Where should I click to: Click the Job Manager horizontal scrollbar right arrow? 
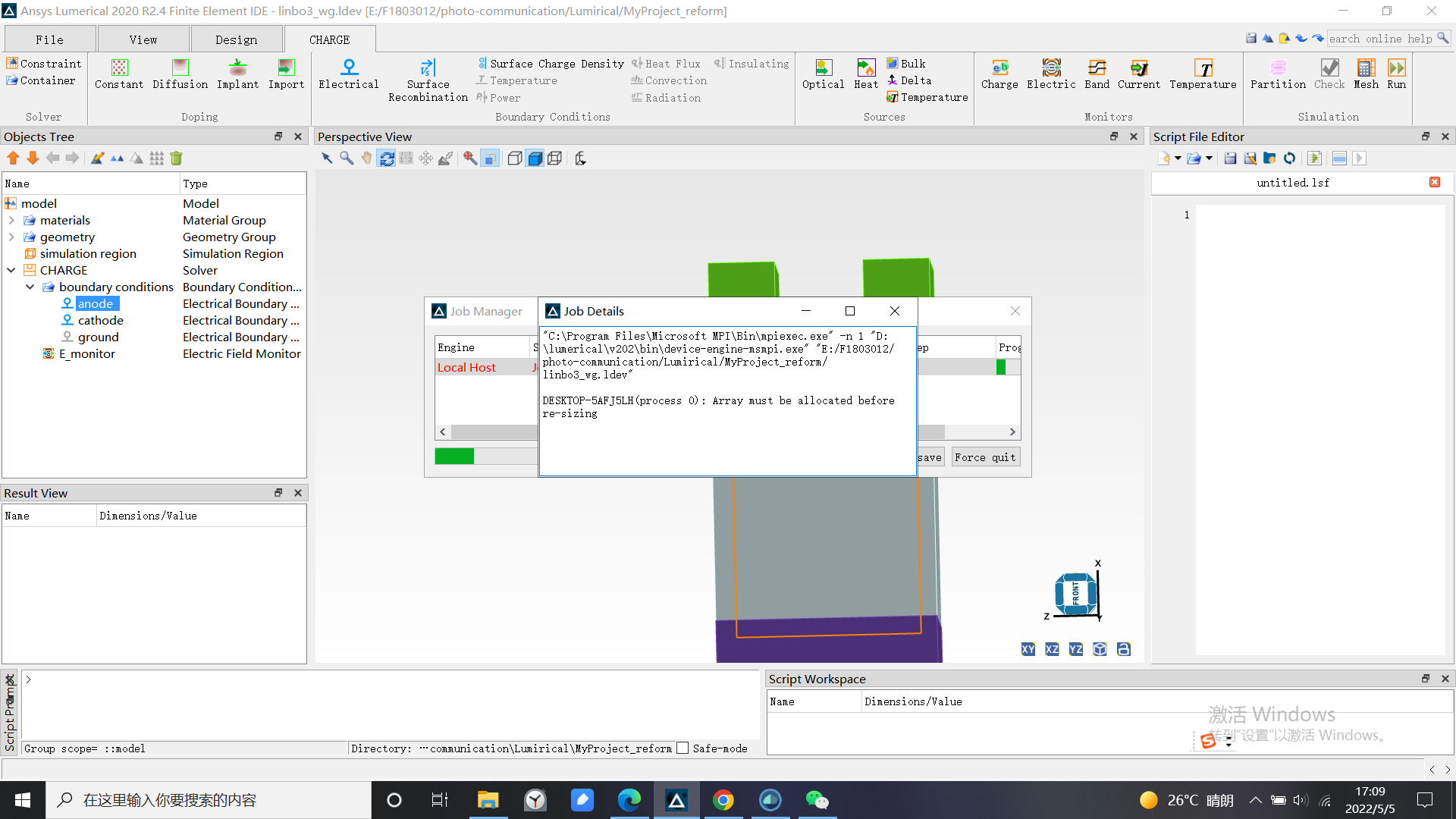[1012, 431]
